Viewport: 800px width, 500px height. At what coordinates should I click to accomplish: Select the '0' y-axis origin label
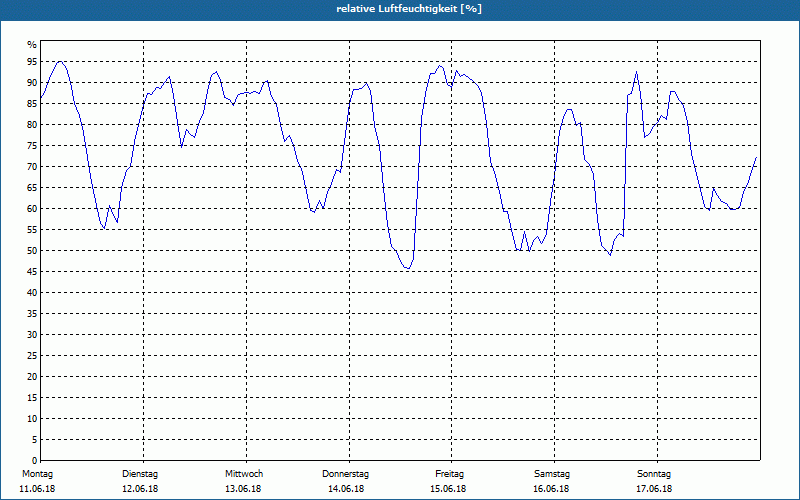pyautogui.click(x=35, y=461)
